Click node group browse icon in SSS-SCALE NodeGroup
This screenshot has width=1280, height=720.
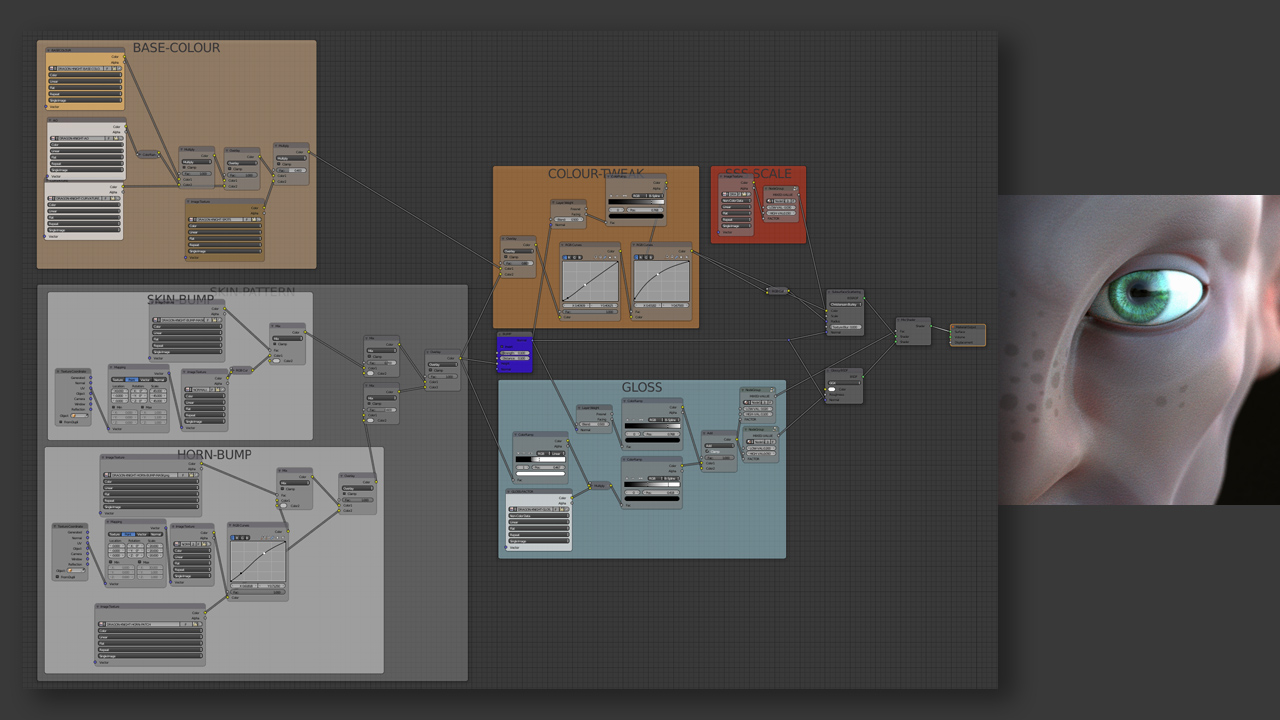769,201
